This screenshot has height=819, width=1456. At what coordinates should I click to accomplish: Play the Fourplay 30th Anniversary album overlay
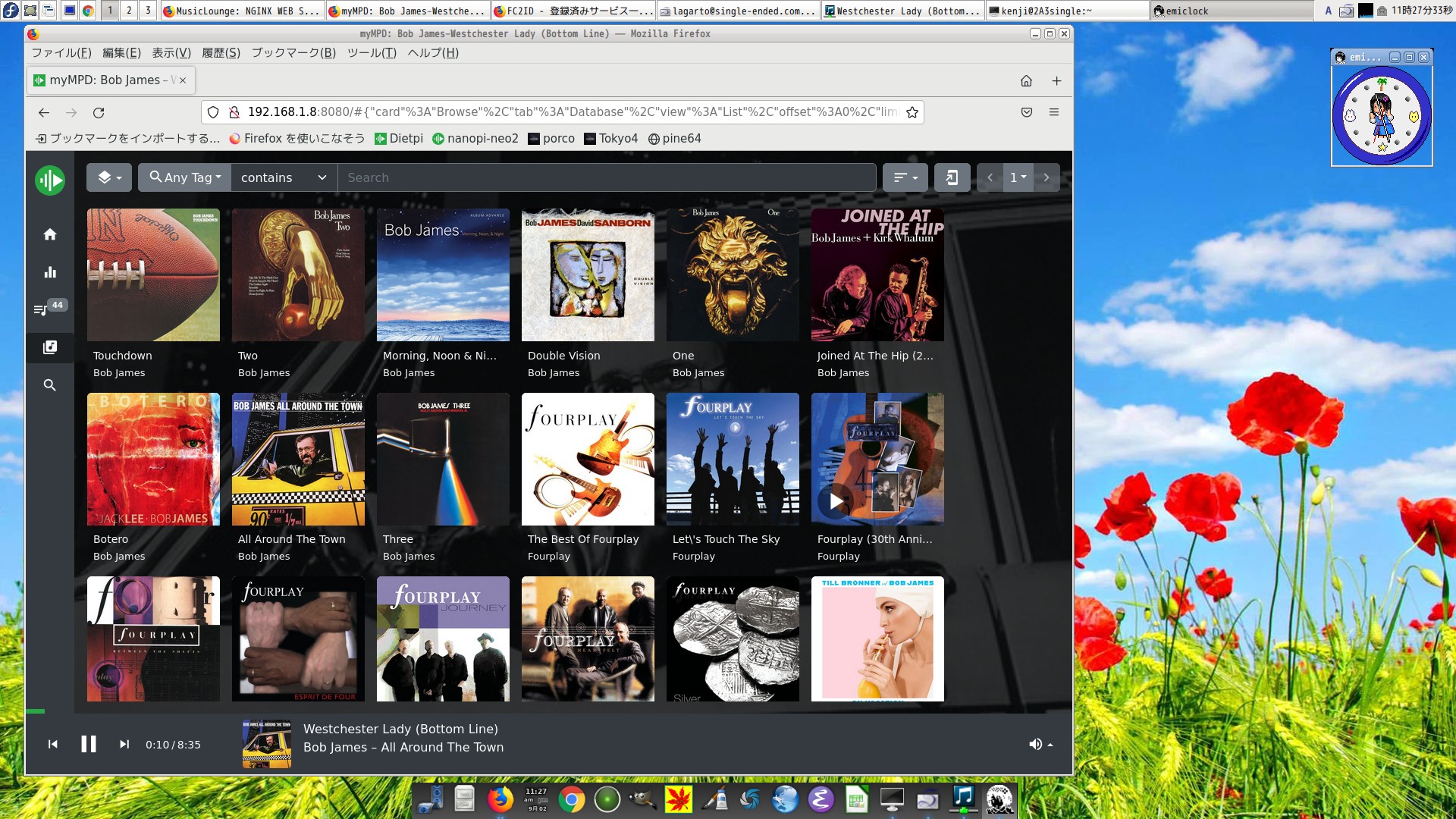point(836,501)
